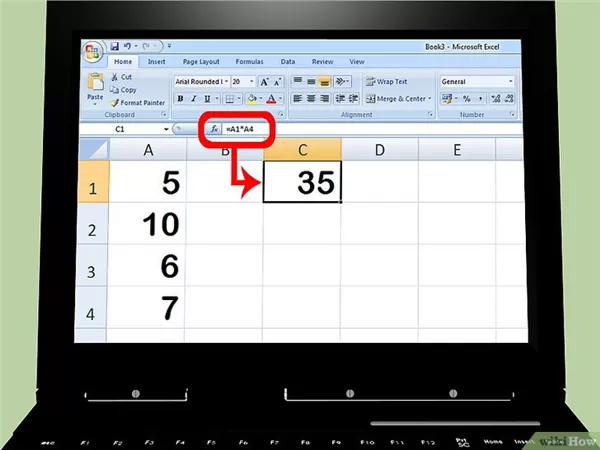The height and width of the screenshot is (450, 600).
Task: Click Merge & Center button
Action: tap(398, 99)
